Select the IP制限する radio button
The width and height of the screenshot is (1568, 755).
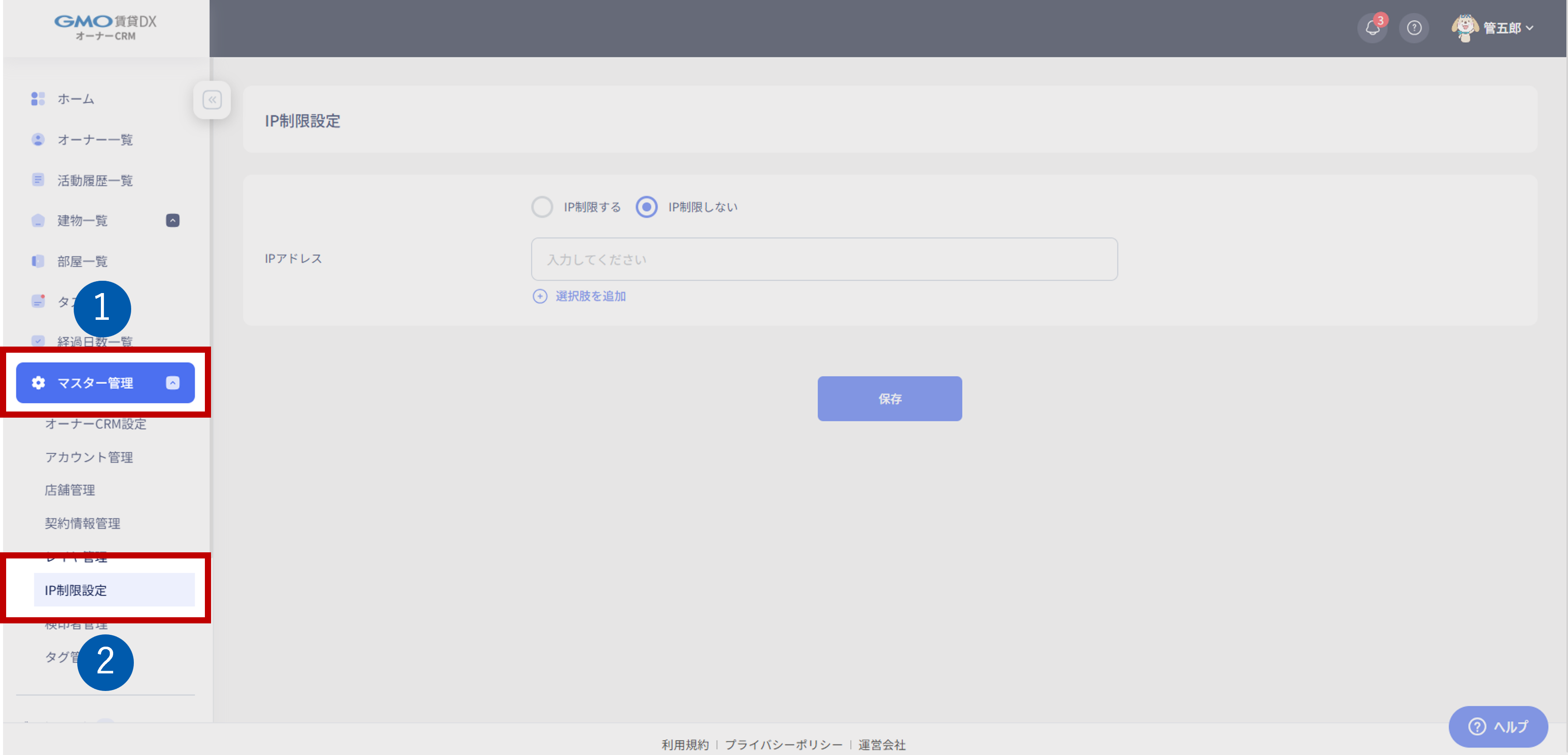pos(542,207)
